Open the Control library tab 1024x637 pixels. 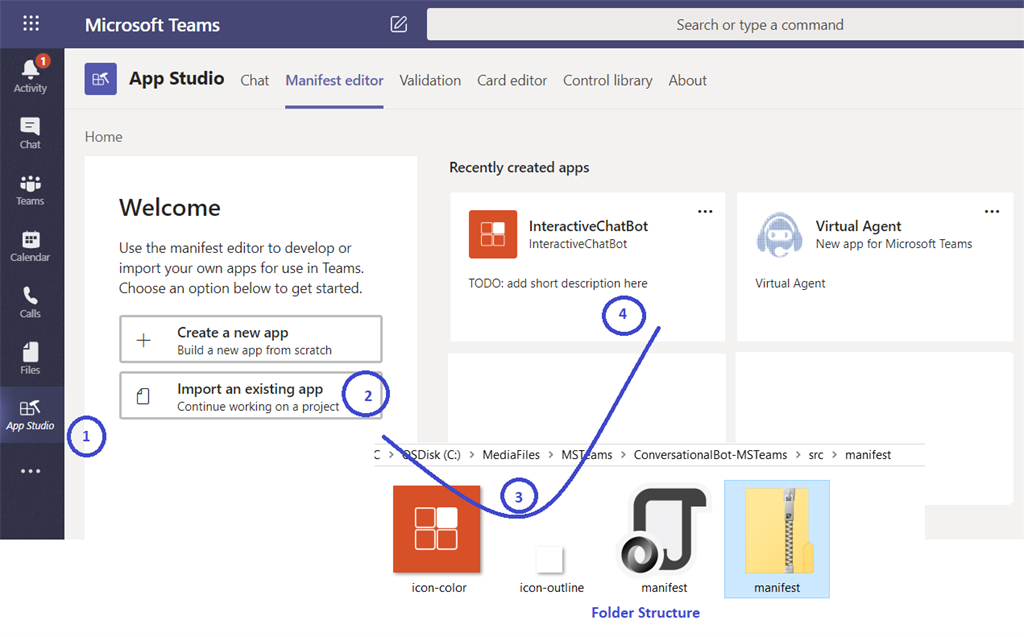pyautogui.click(x=607, y=80)
